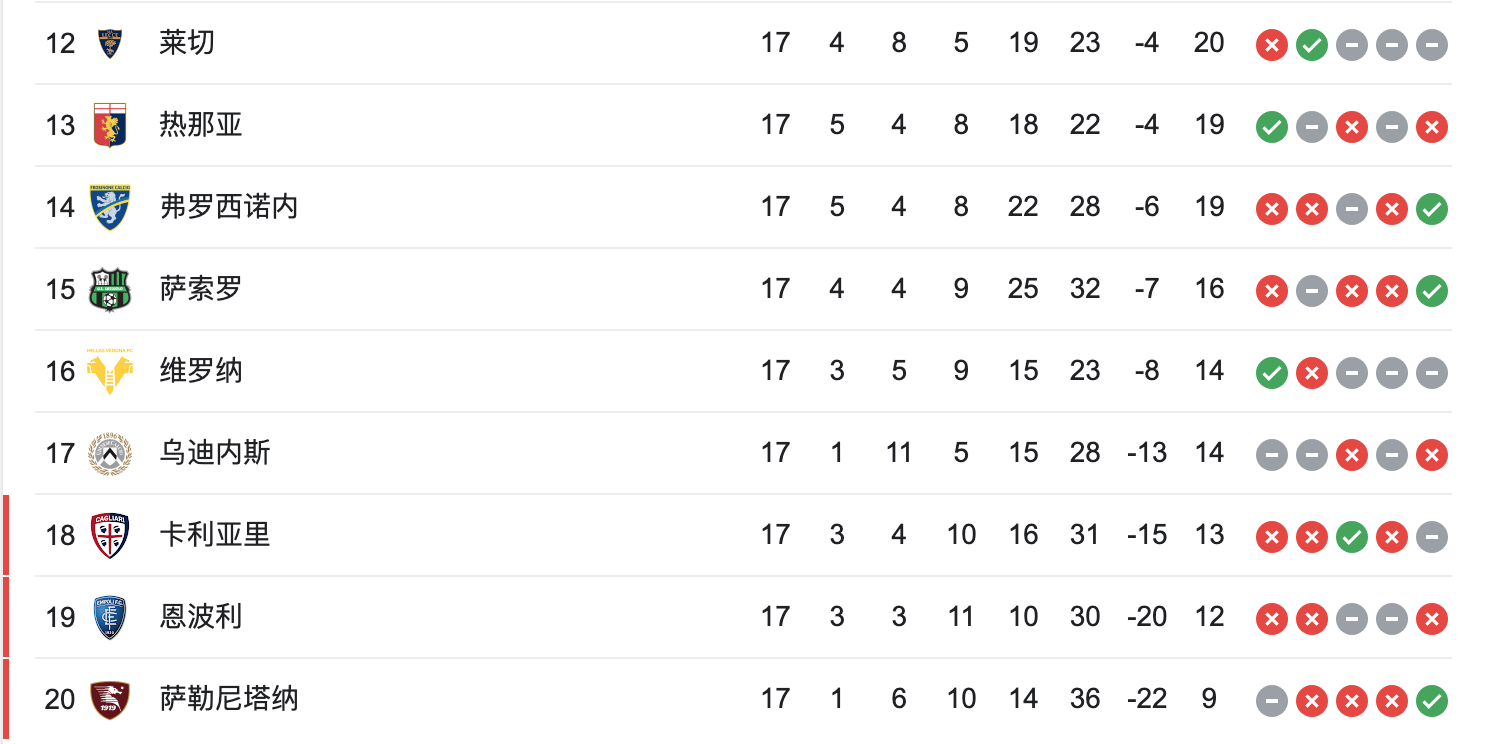Click the Salernitana club crest
Viewport: 1494px width, 744px height.
110,699
